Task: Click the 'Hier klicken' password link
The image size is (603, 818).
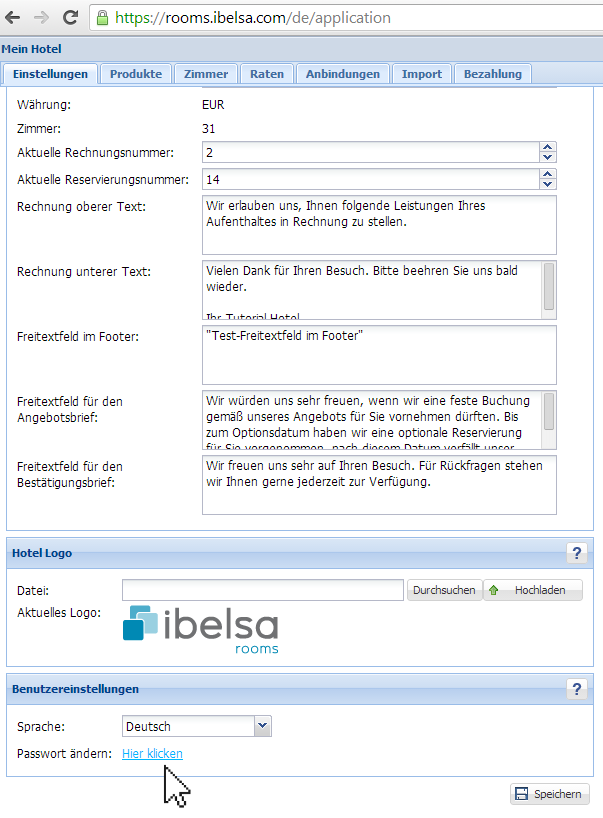Action: tap(152, 754)
